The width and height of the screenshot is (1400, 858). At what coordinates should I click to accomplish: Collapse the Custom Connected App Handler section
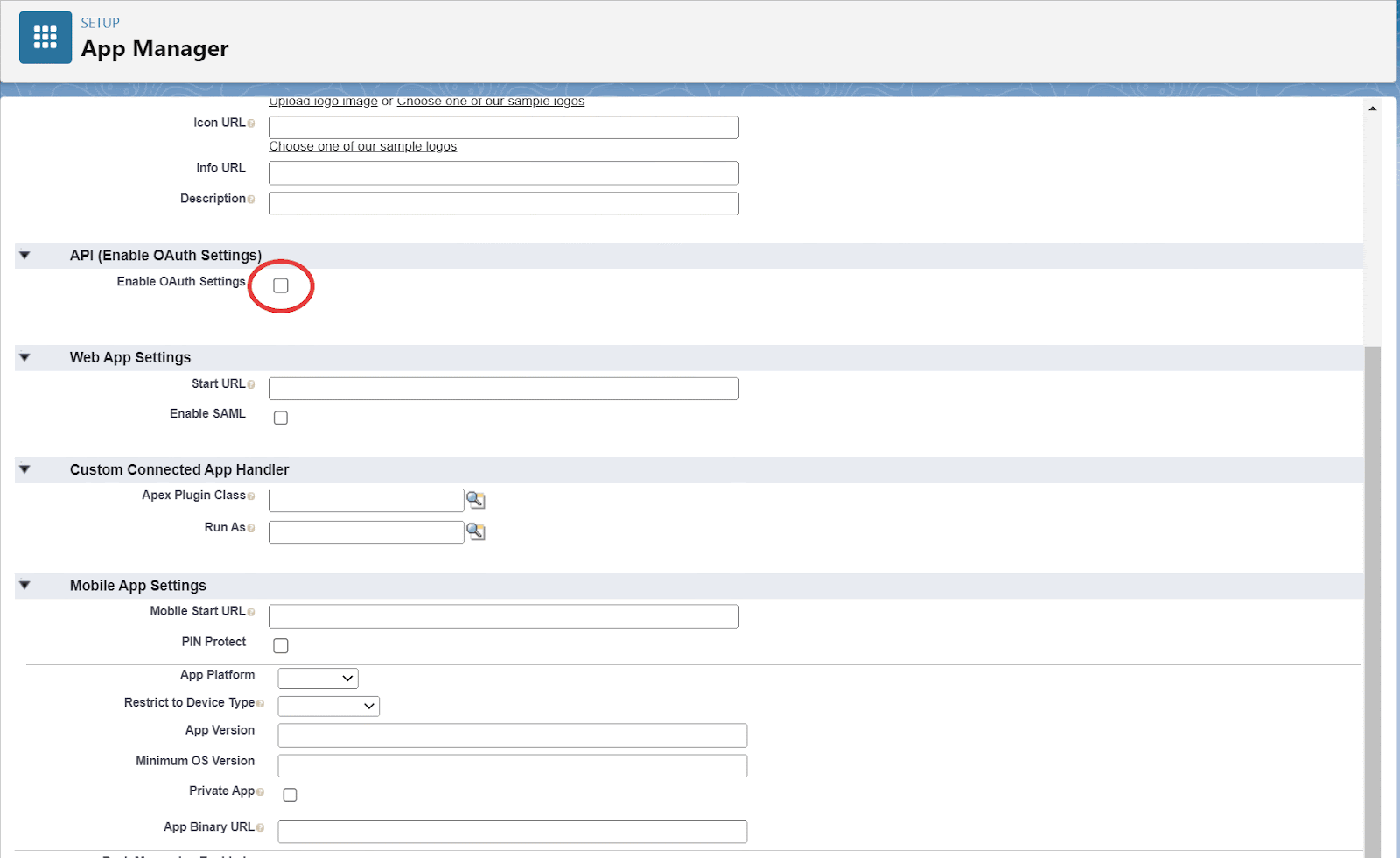[24, 469]
